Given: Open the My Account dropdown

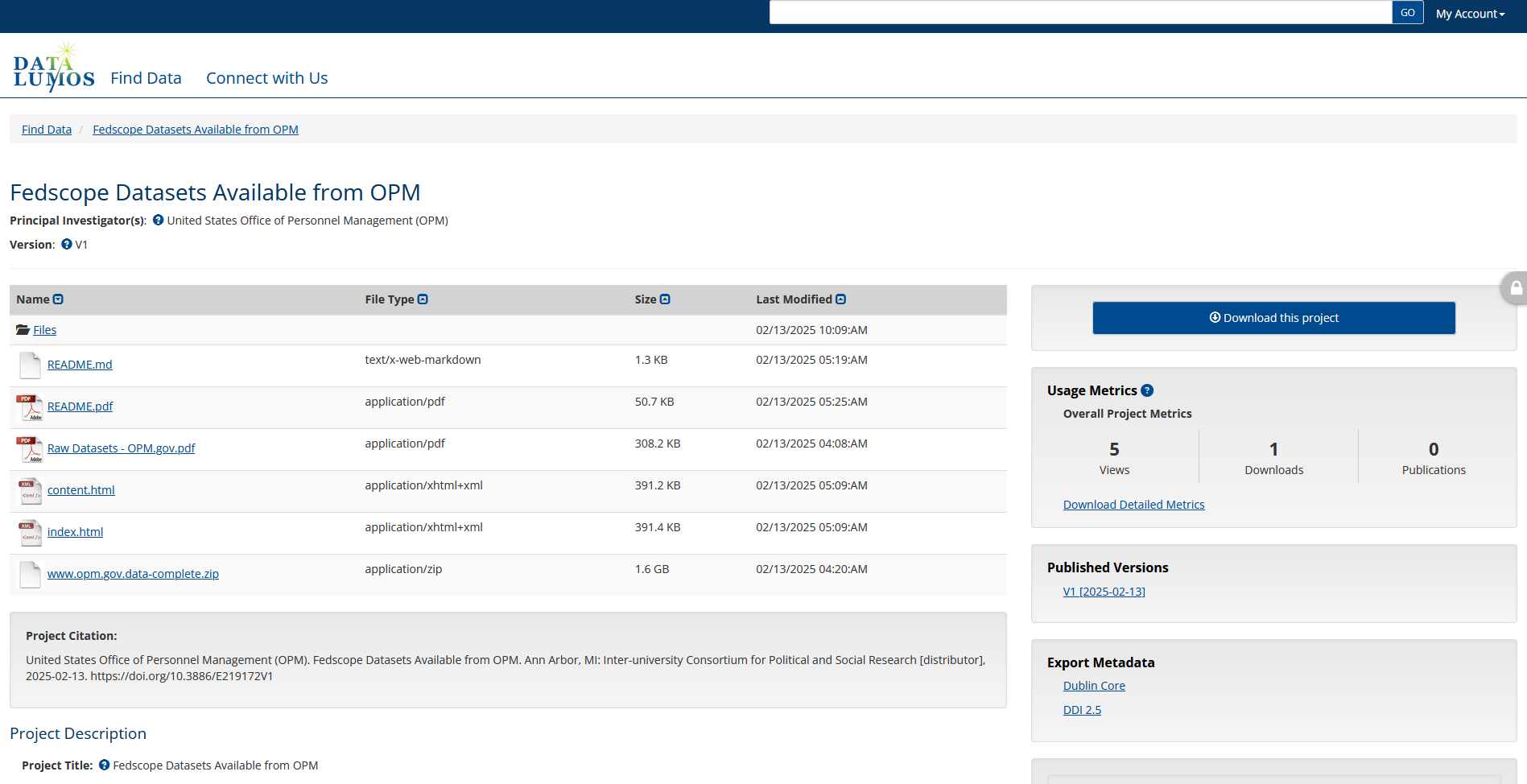Looking at the screenshot, I should click(x=1469, y=14).
